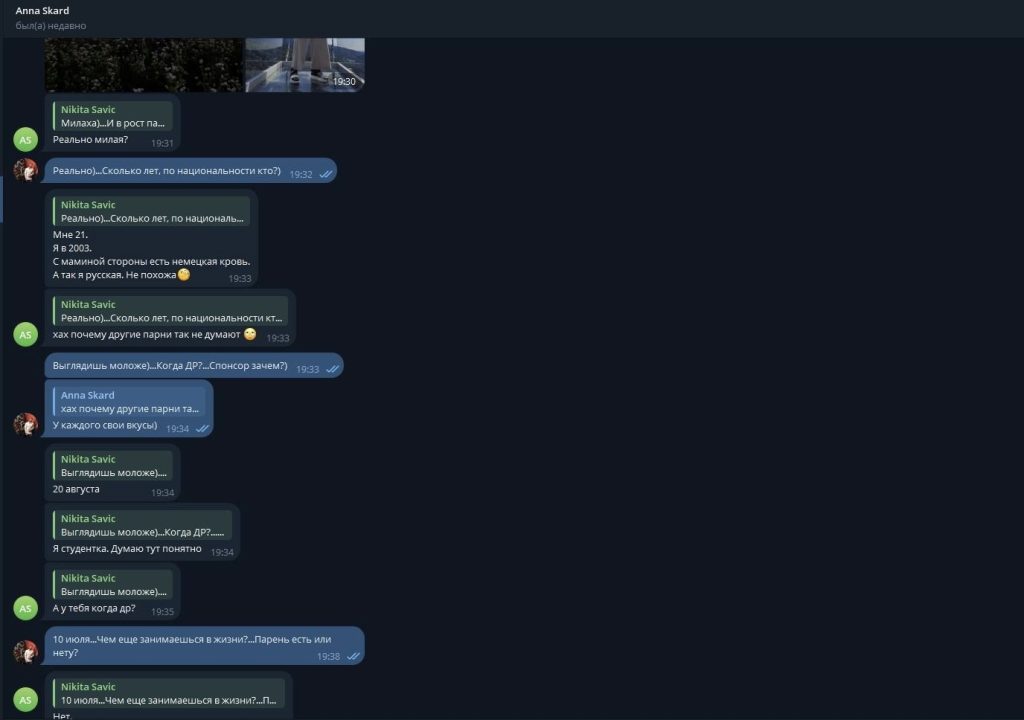The height and width of the screenshot is (720, 1024).
Task: Open quoted reply above "Мне 21."
Action: (x=152, y=211)
